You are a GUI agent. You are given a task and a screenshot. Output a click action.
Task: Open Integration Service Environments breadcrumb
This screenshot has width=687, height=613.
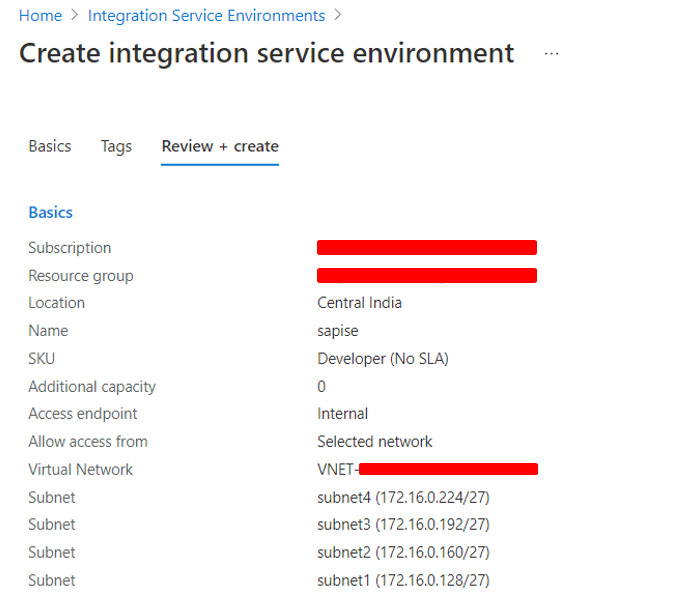206,16
